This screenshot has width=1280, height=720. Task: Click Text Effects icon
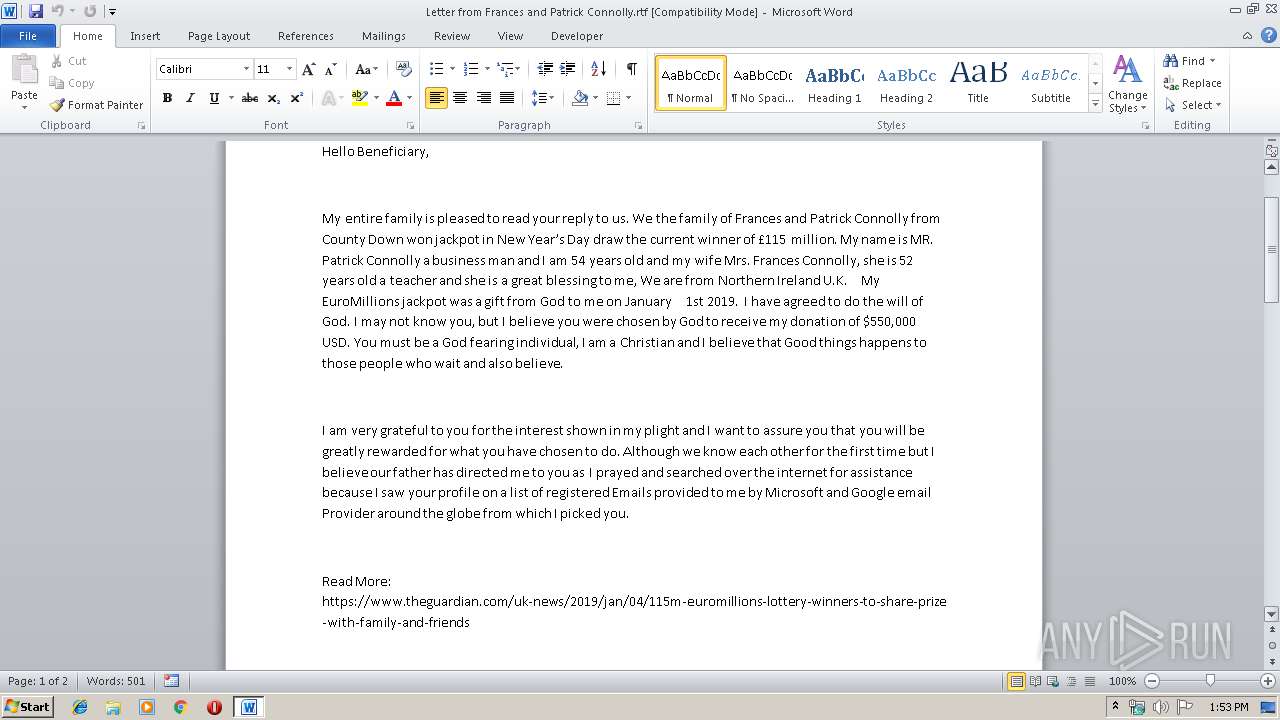(328, 98)
